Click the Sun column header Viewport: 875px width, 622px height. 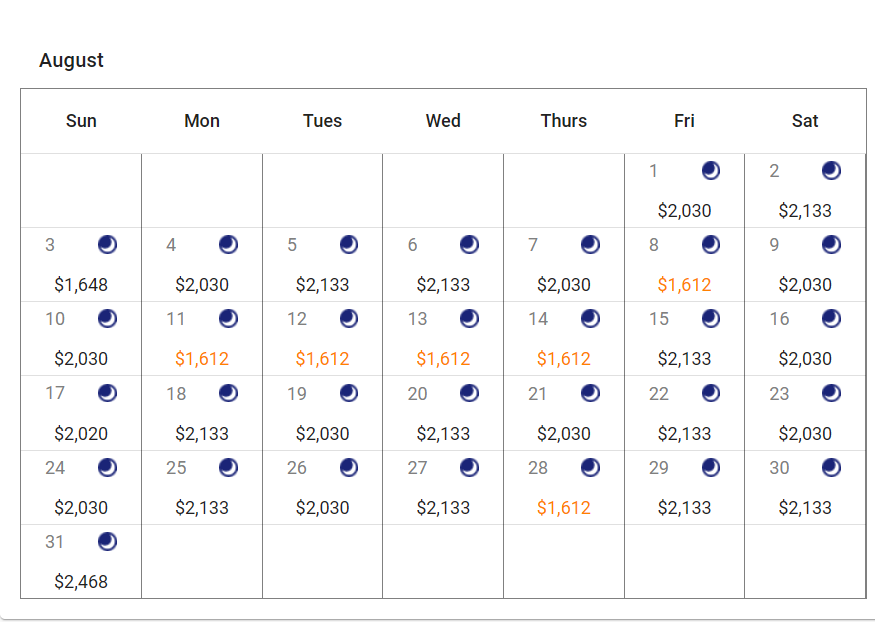pos(81,121)
